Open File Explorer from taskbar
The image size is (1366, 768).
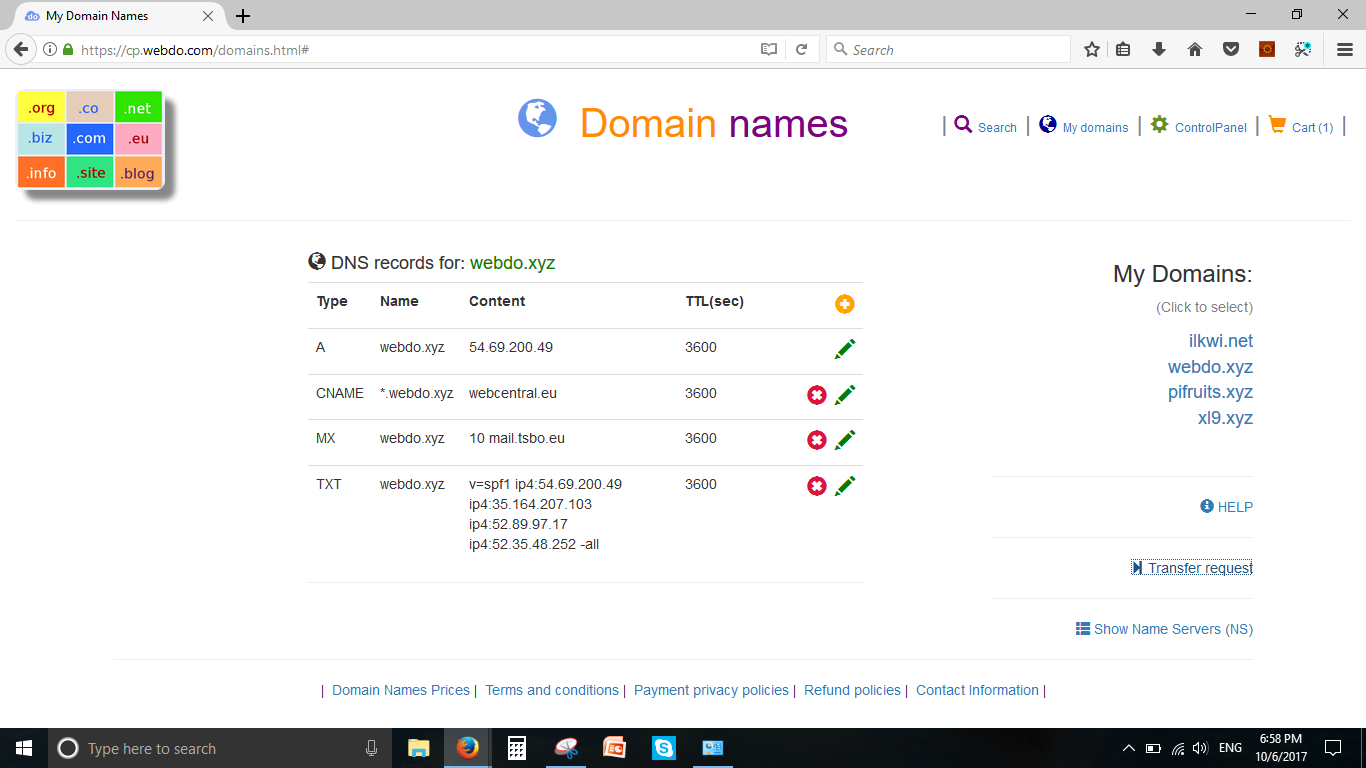point(419,748)
